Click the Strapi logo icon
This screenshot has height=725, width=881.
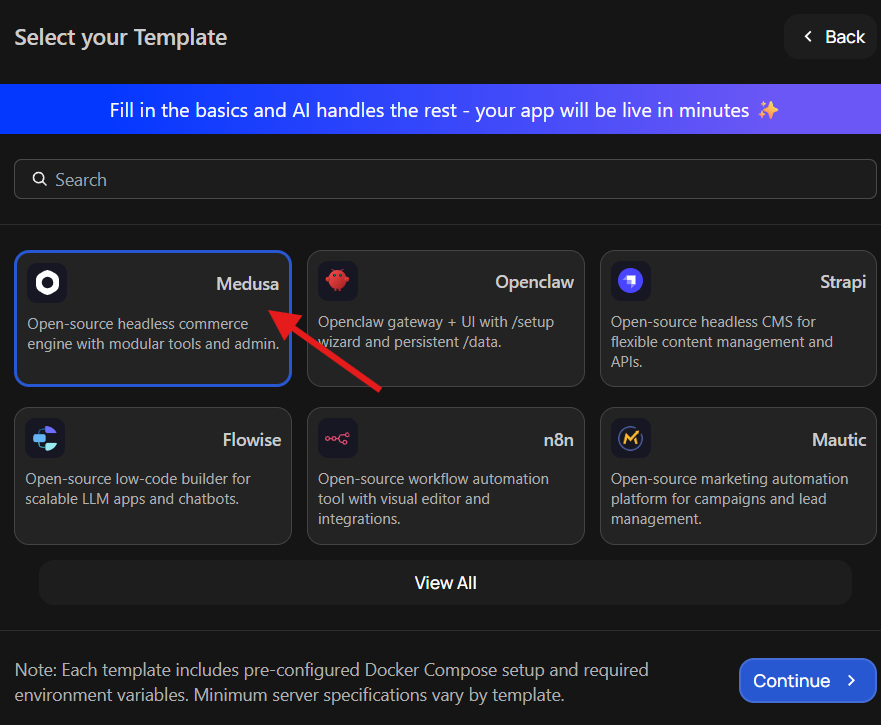(x=631, y=282)
